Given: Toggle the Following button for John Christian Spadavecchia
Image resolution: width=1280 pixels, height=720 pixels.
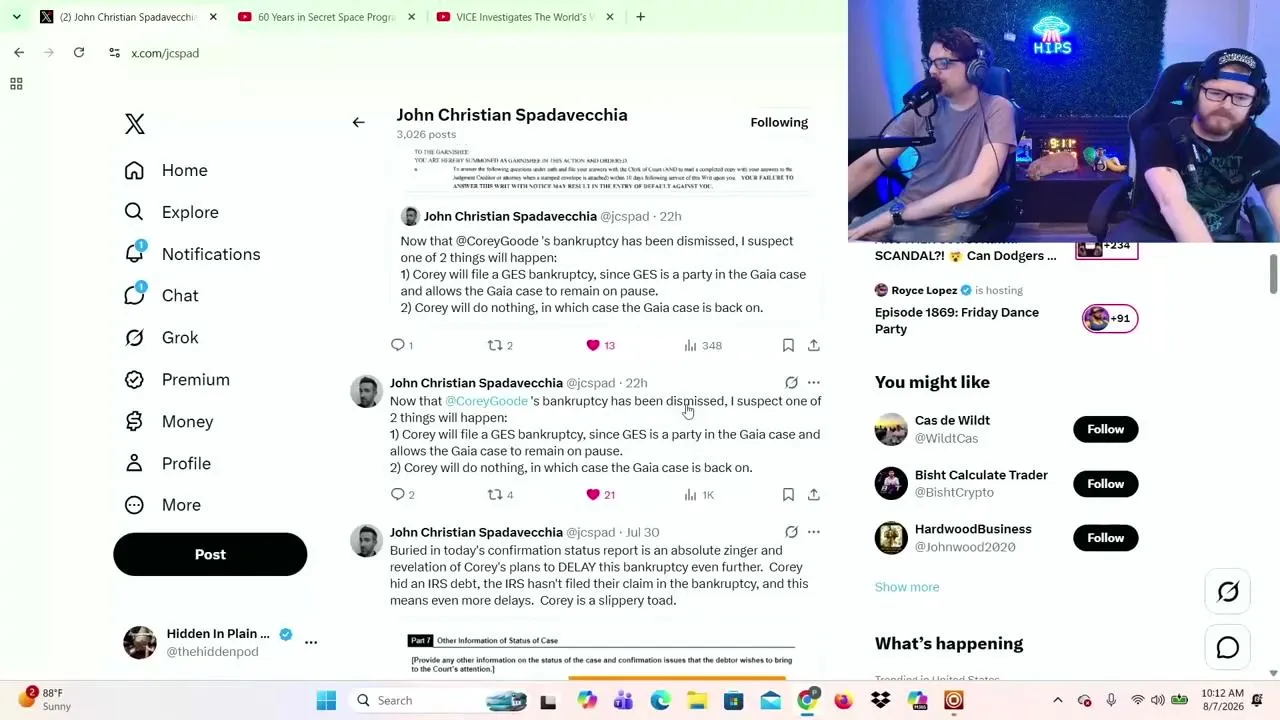Looking at the screenshot, I should [x=779, y=122].
